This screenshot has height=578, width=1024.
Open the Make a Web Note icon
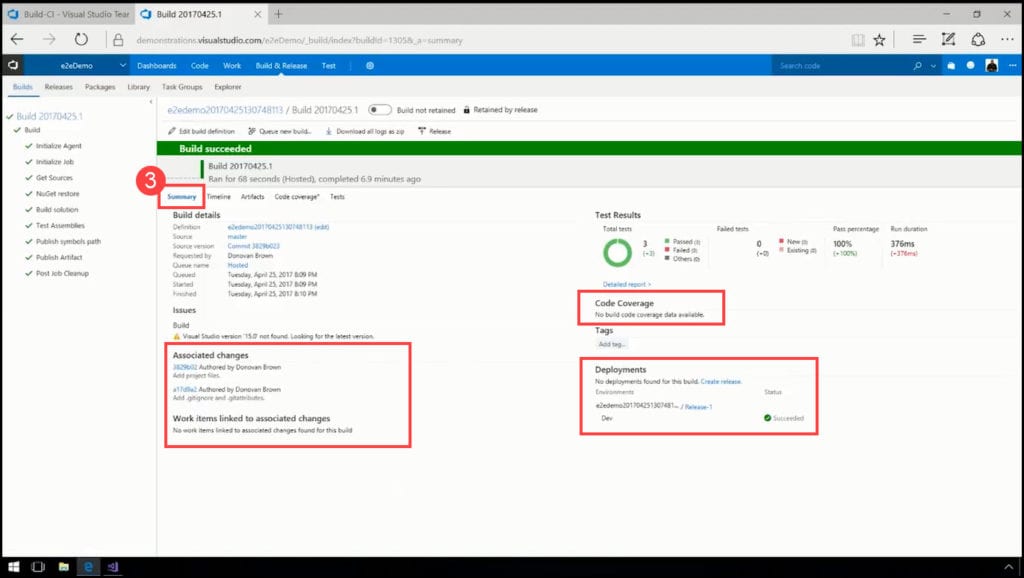click(x=948, y=40)
